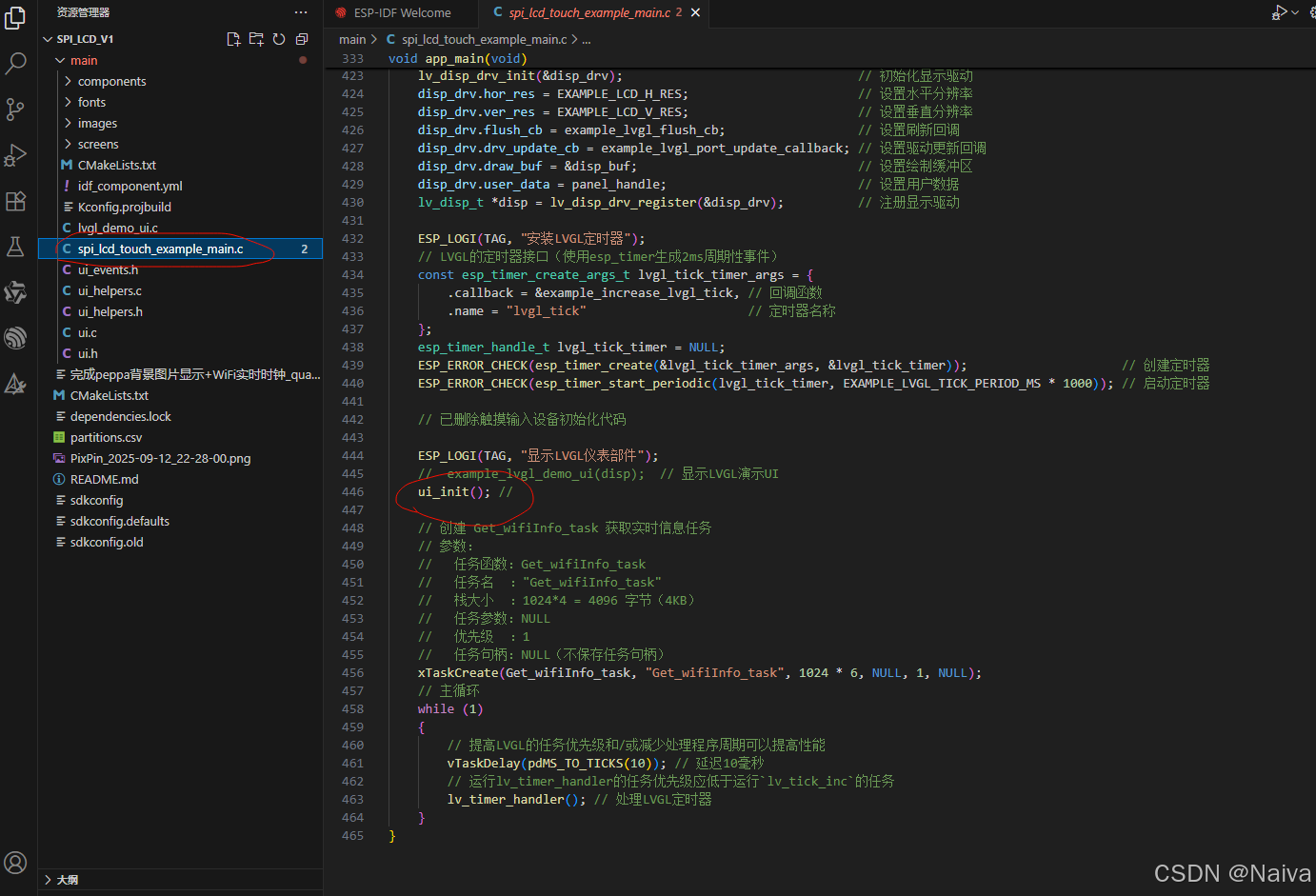
Task: Click the breadcrumb ellipsis segment
Action: 587,39
